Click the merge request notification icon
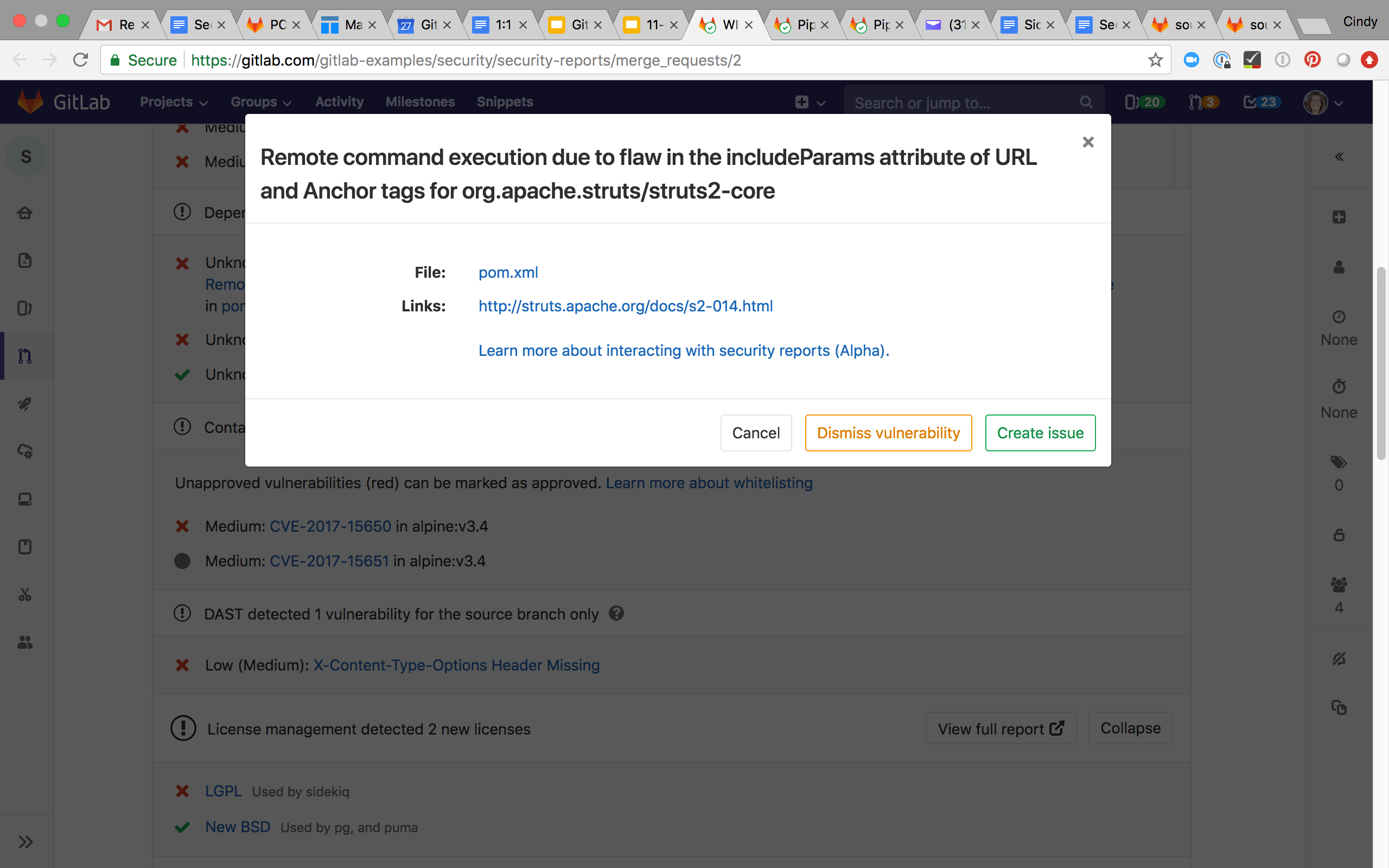 pyautogui.click(x=1200, y=102)
